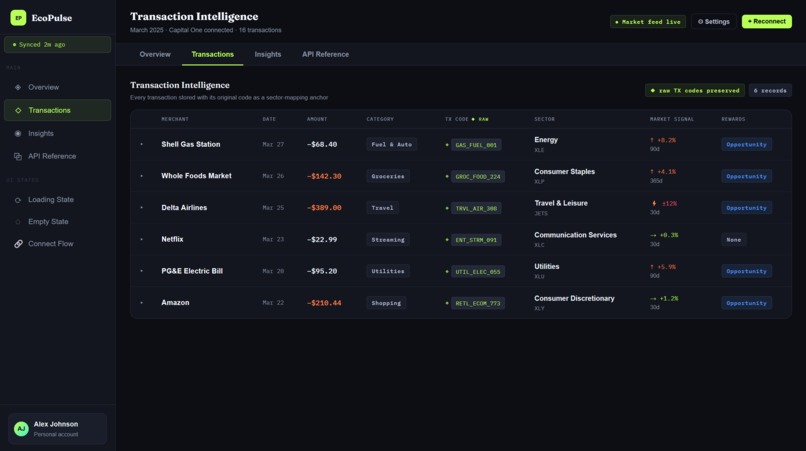This screenshot has height=451, width=806.
Task: Open the Alex Johnson account card
Action: coord(58,428)
